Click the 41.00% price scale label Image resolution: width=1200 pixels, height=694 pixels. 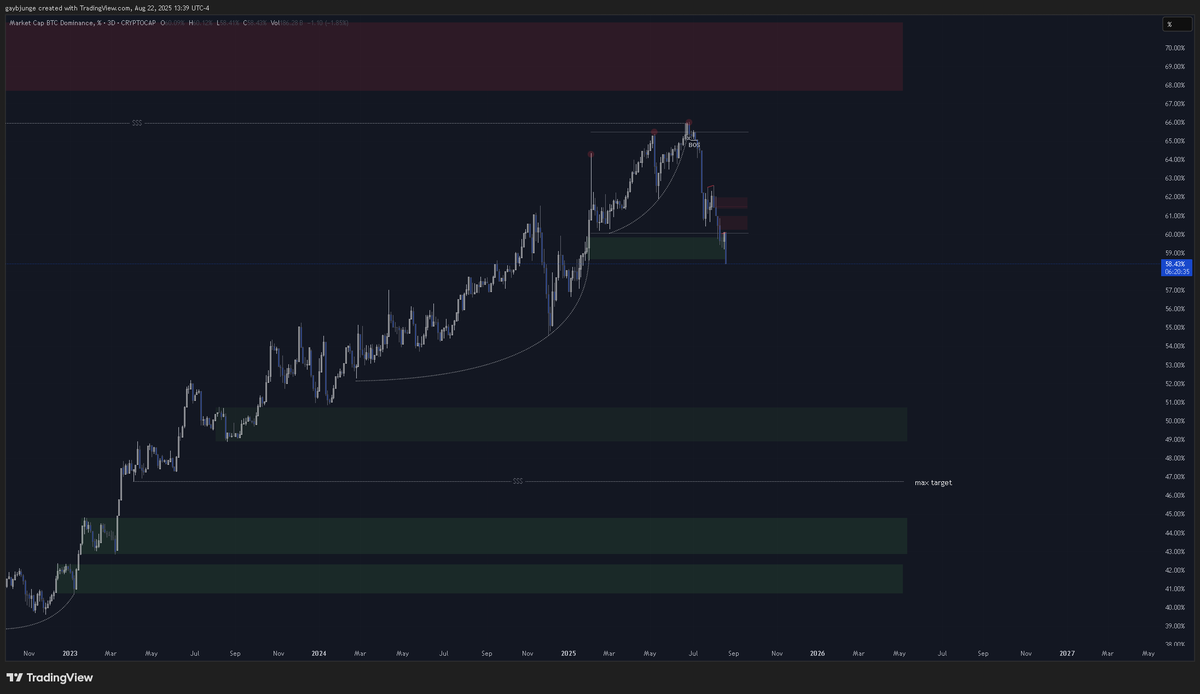[1175, 588]
